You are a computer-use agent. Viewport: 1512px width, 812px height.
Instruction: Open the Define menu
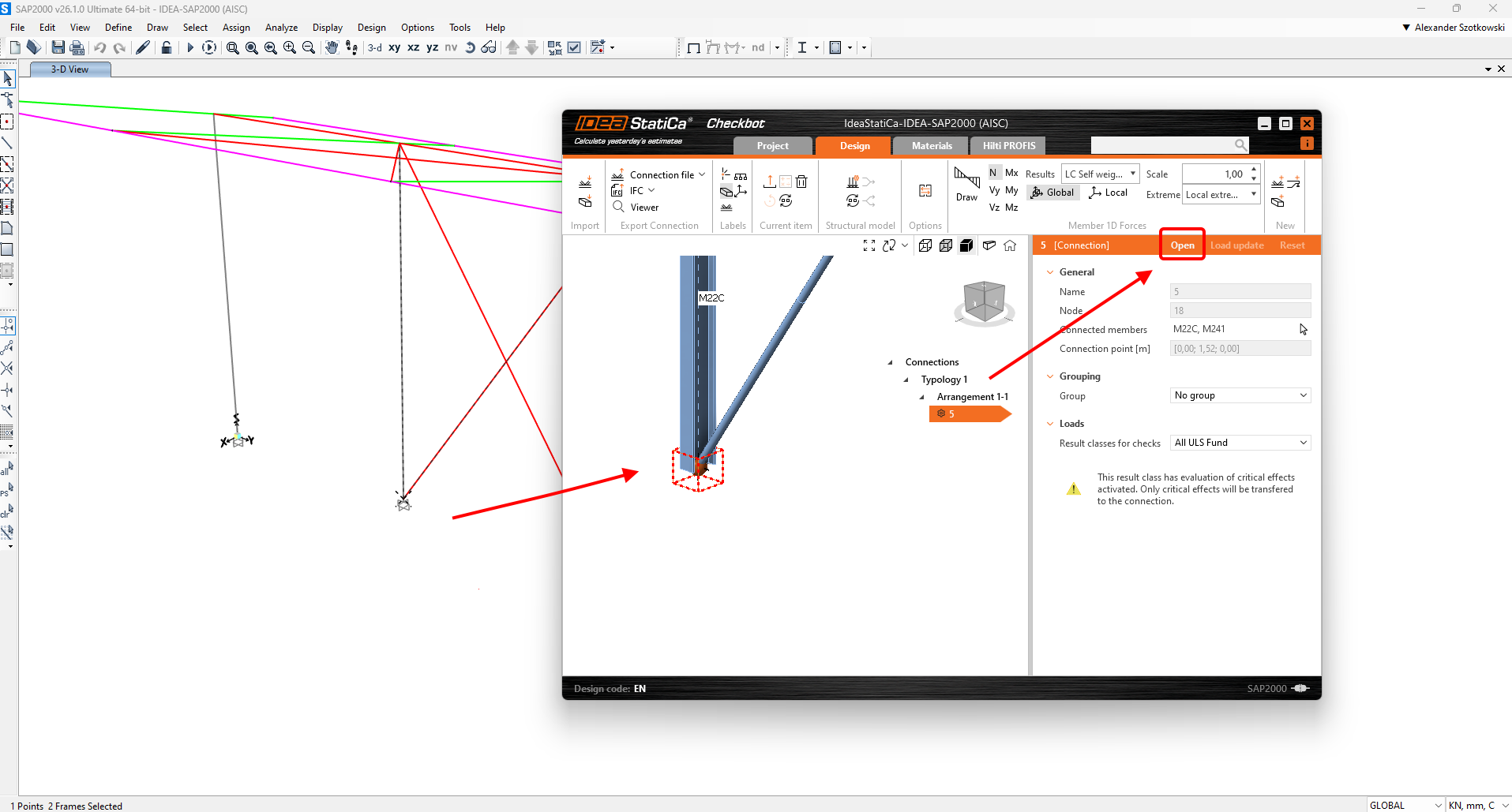(x=118, y=28)
